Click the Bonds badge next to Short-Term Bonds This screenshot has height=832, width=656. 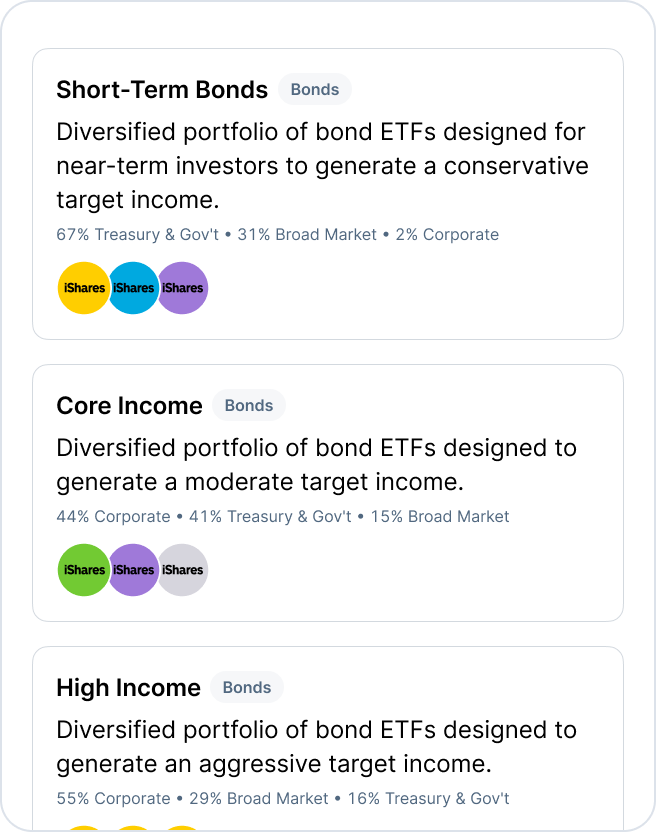(314, 89)
